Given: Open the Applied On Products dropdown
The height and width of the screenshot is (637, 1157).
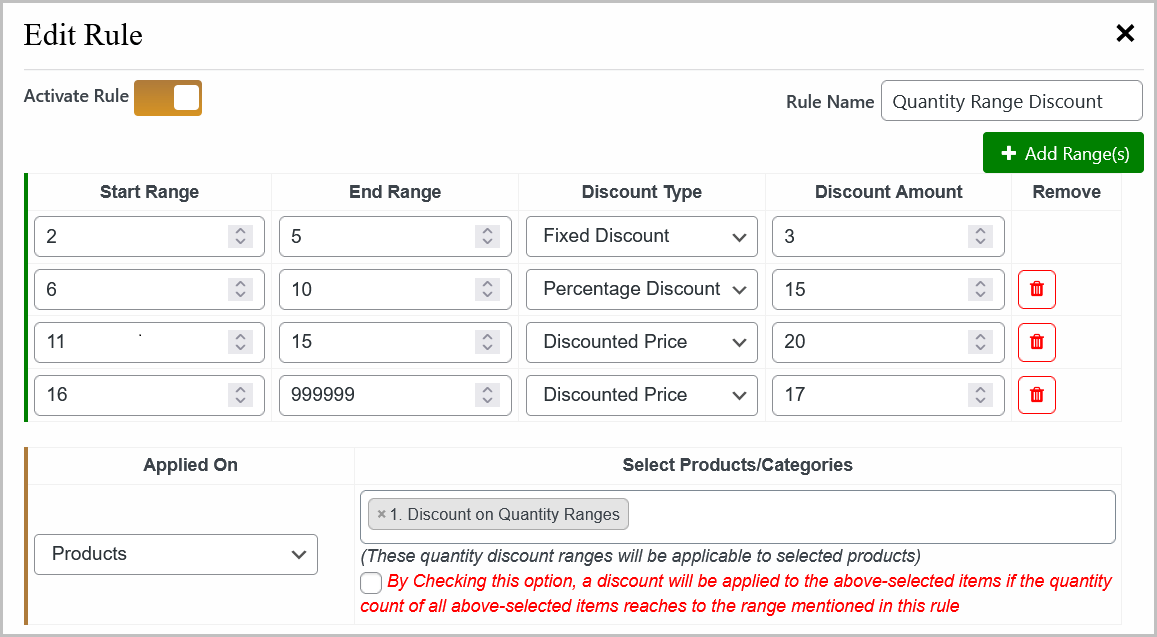Looking at the screenshot, I should 176,554.
